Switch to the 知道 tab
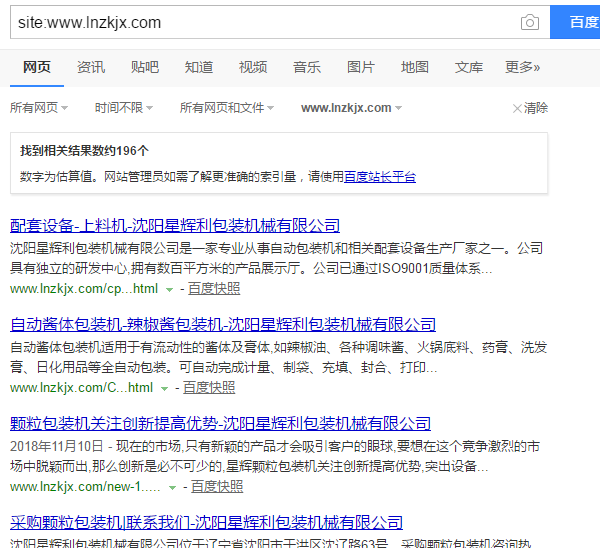Viewport: 600px width, 548px height. [199, 67]
